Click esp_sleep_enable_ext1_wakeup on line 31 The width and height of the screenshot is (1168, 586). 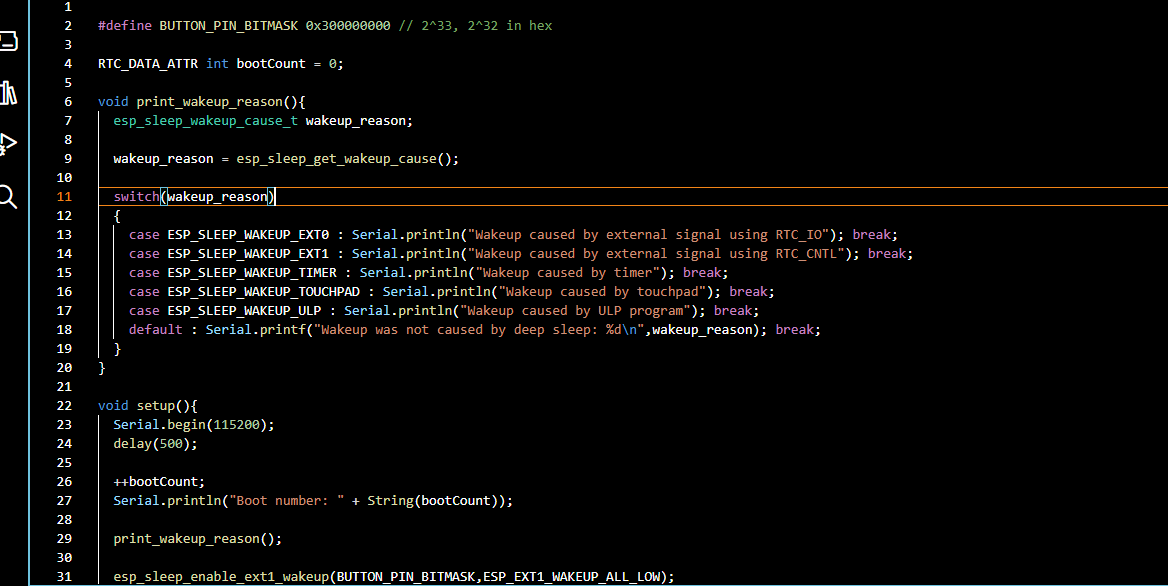click(221, 576)
